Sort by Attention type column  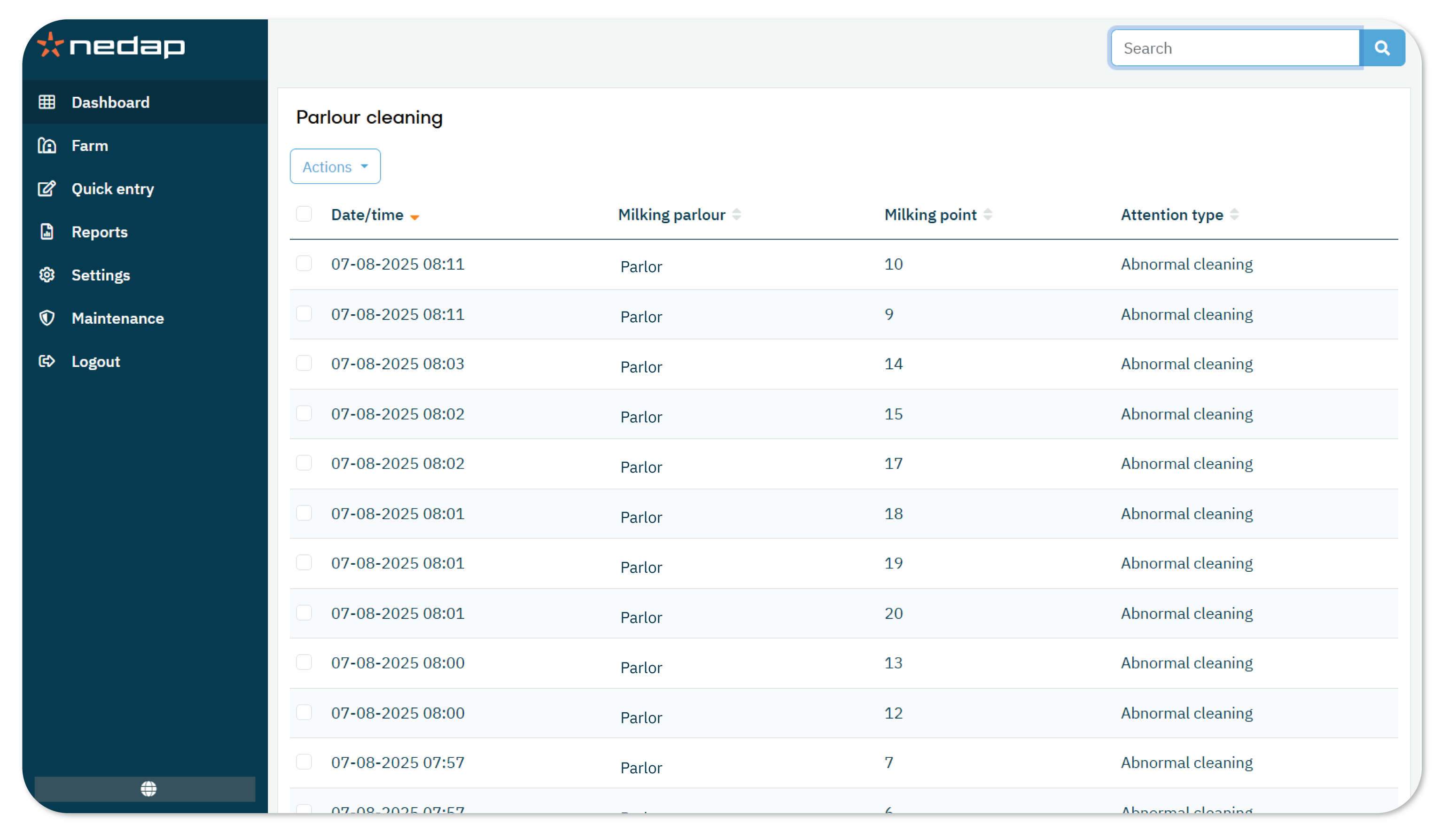pyautogui.click(x=1179, y=215)
